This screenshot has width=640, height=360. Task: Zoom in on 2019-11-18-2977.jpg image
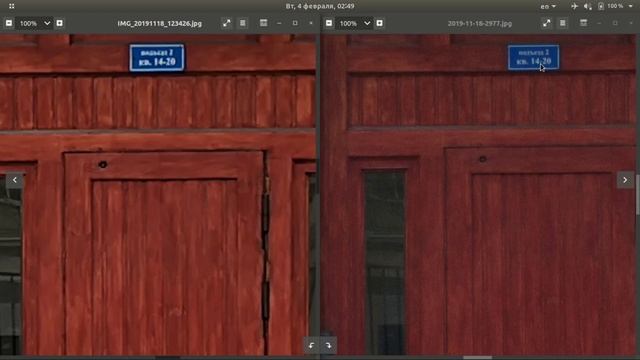[380, 23]
